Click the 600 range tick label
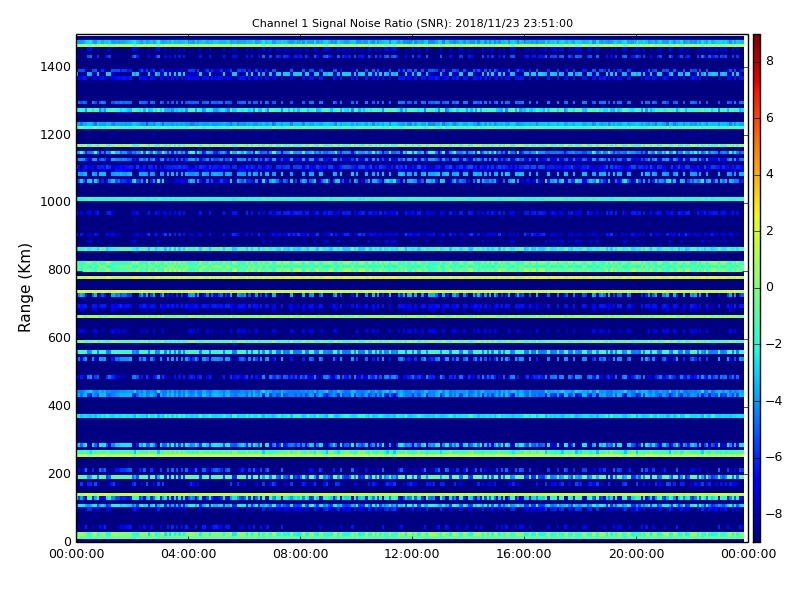Screen dimensions: 800x600 59,338
